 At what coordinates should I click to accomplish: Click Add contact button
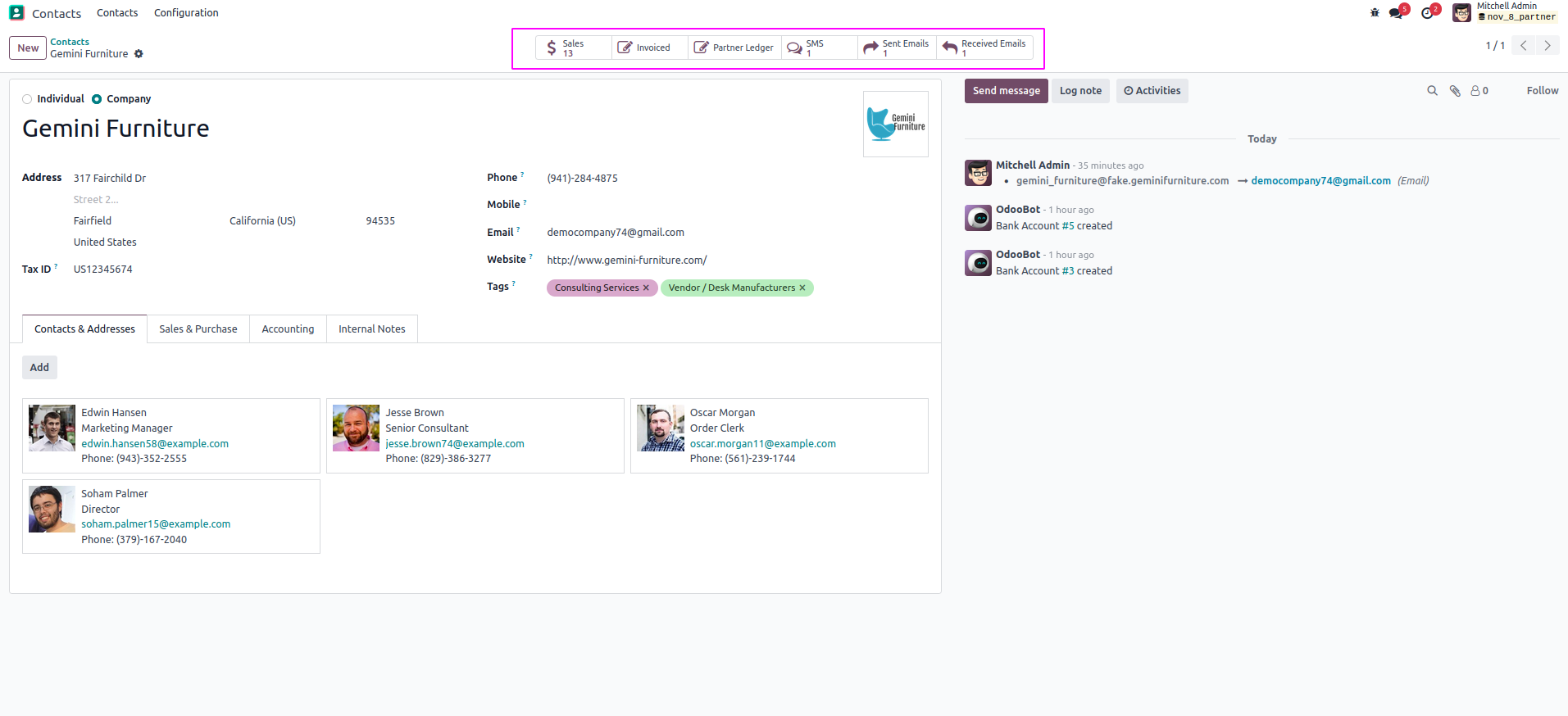39,368
